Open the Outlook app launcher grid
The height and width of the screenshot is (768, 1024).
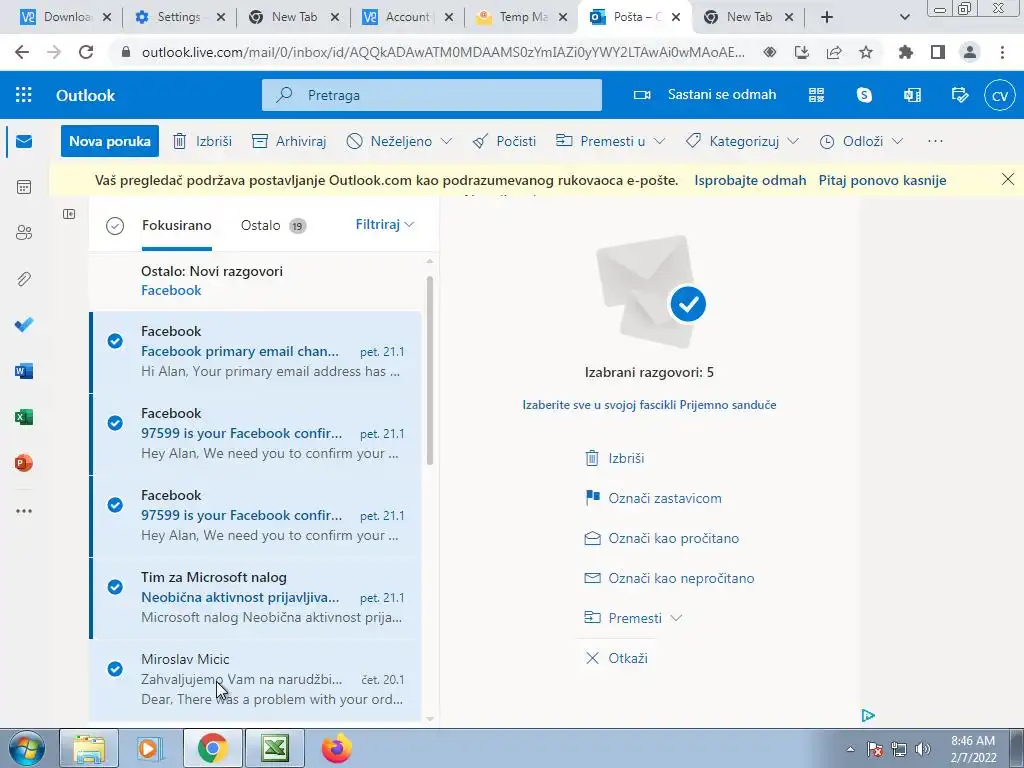point(24,95)
